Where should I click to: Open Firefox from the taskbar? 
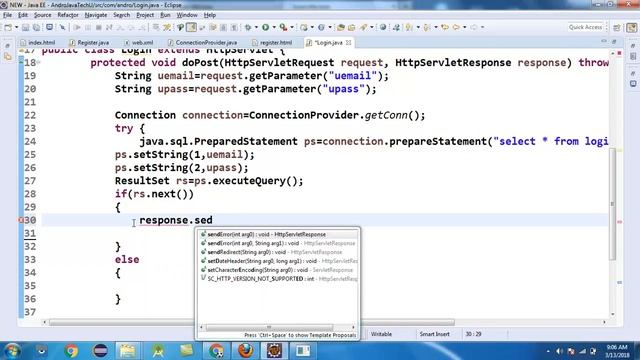click(x=246, y=351)
